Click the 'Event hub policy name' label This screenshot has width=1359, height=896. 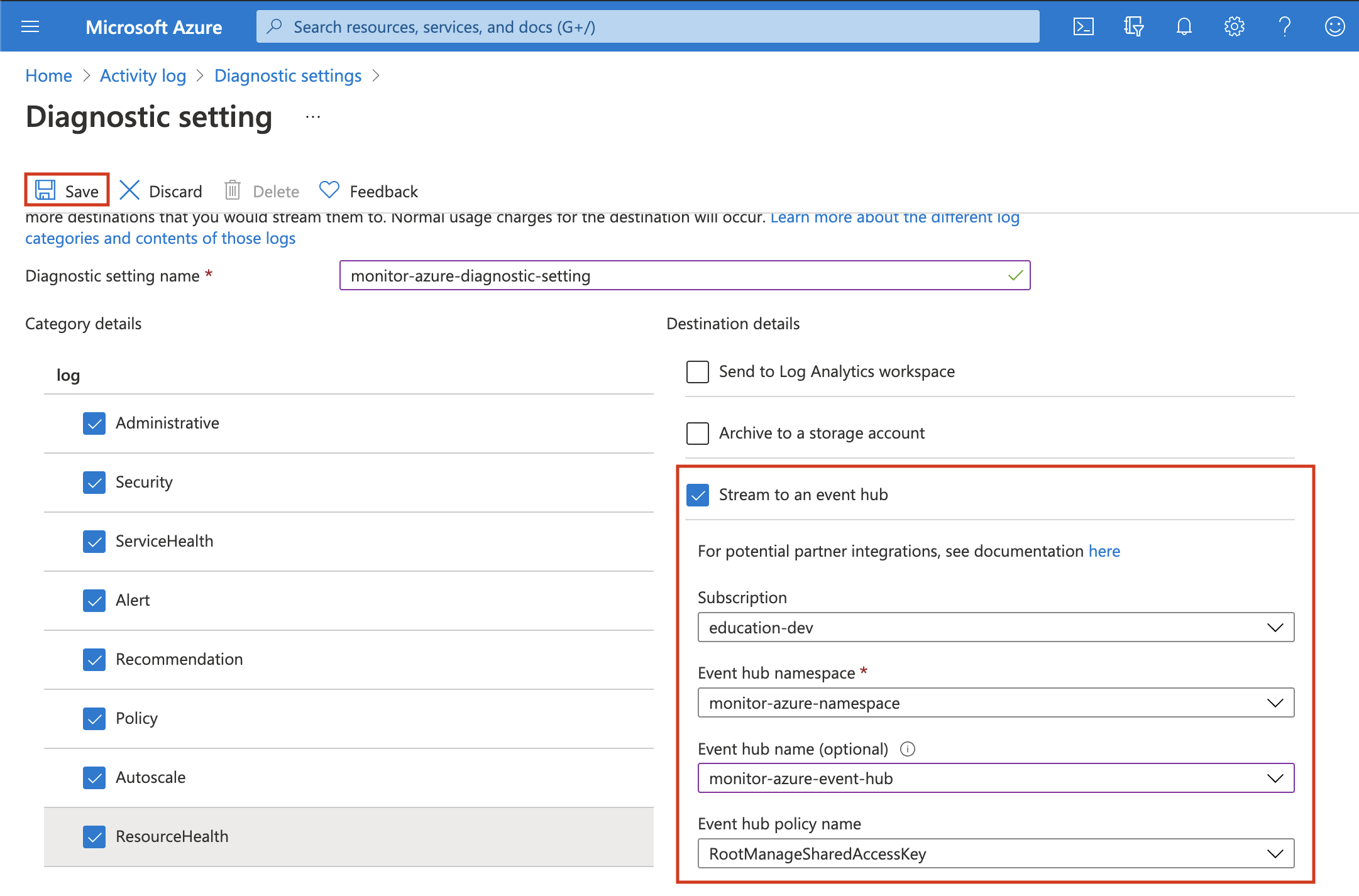pyautogui.click(x=779, y=824)
